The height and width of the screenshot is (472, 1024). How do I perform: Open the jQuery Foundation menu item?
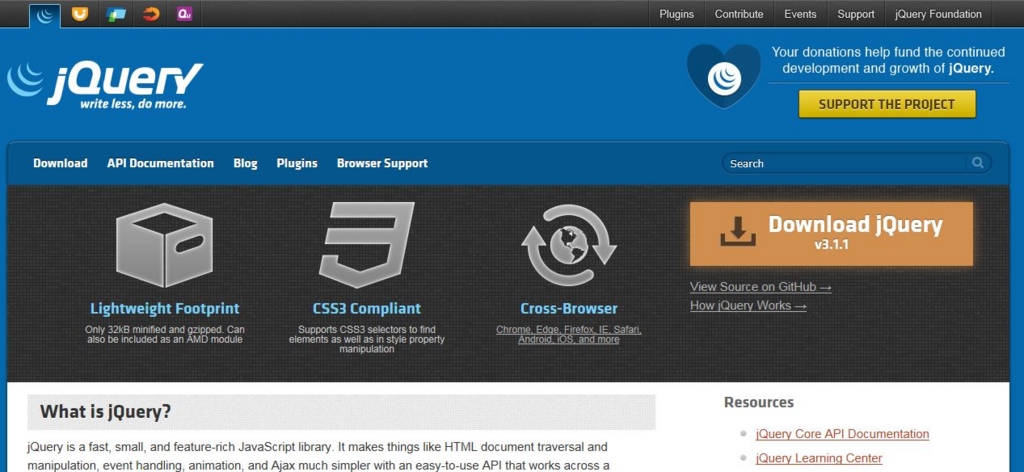coord(938,14)
